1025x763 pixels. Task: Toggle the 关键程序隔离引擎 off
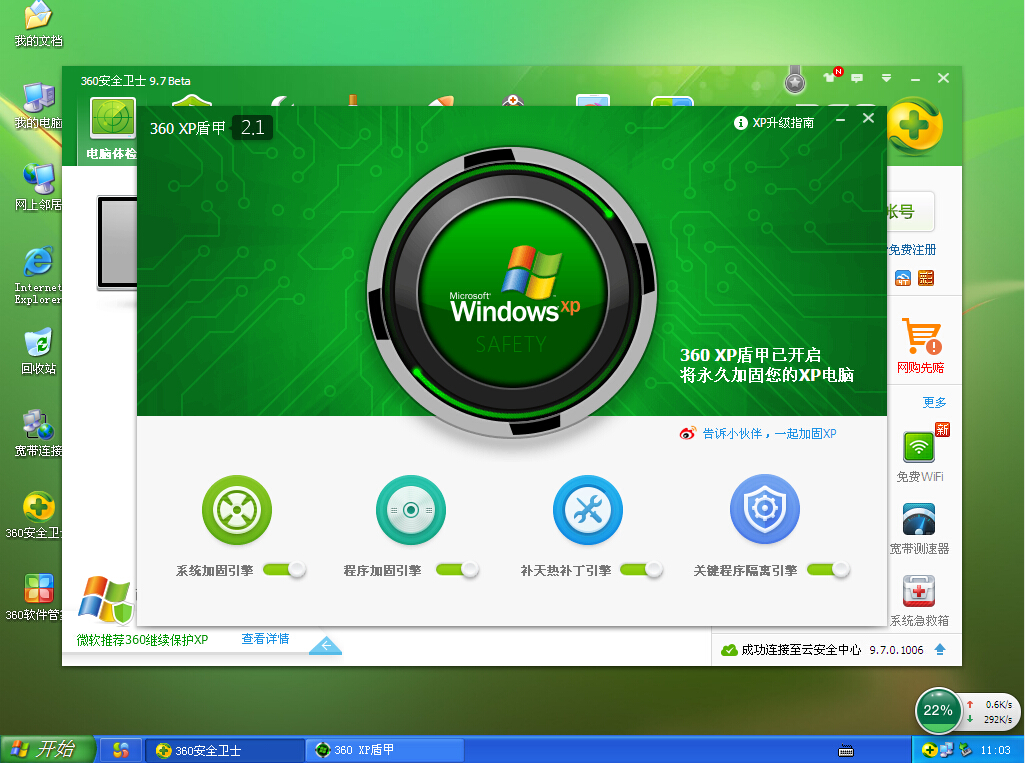[828, 569]
